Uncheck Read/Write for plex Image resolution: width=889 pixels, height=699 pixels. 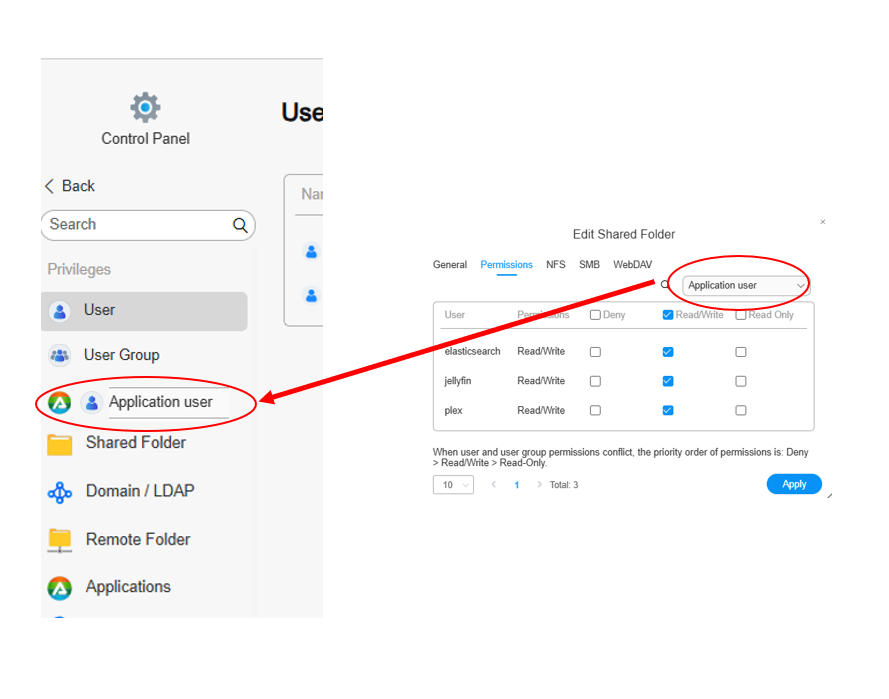tap(668, 410)
